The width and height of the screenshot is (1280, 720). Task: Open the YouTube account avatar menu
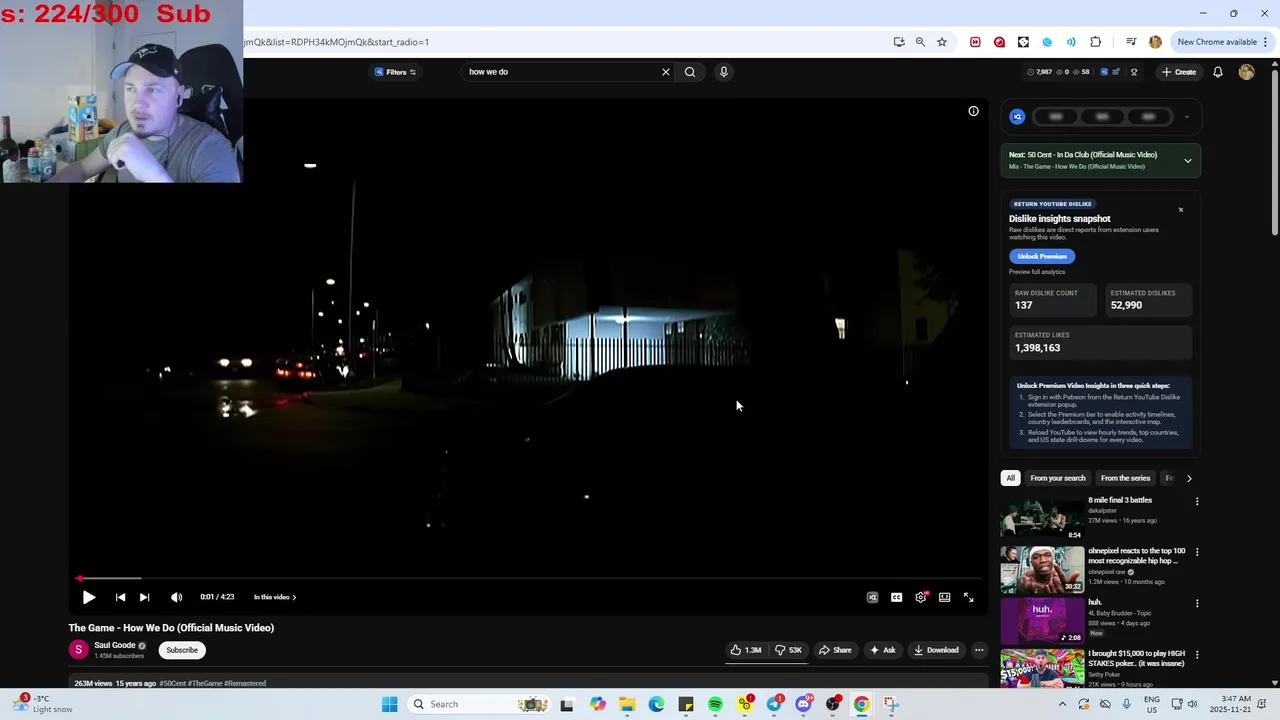click(x=1246, y=72)
